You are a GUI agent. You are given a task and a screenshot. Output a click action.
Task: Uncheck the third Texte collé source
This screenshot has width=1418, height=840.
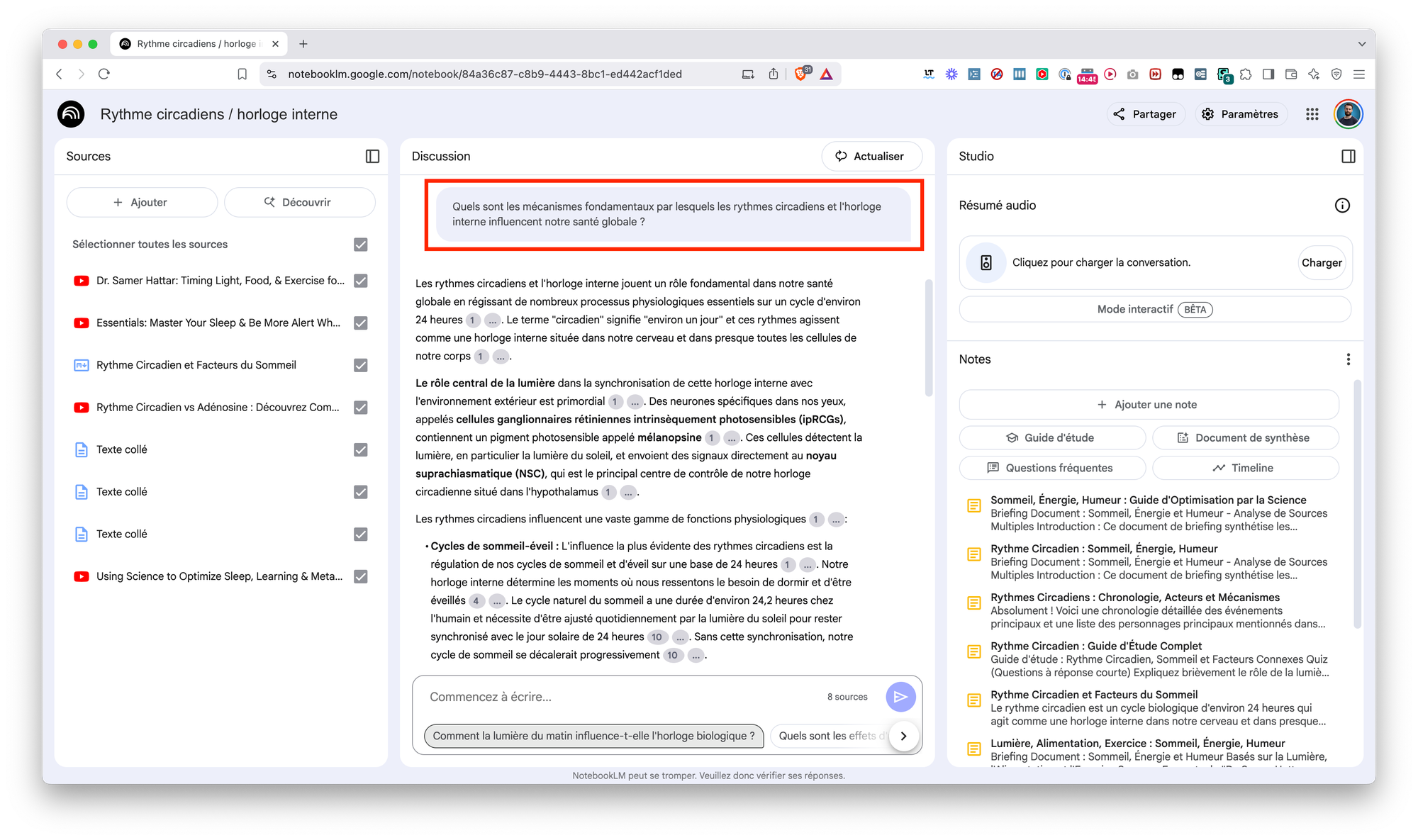(x=361, y=534)
